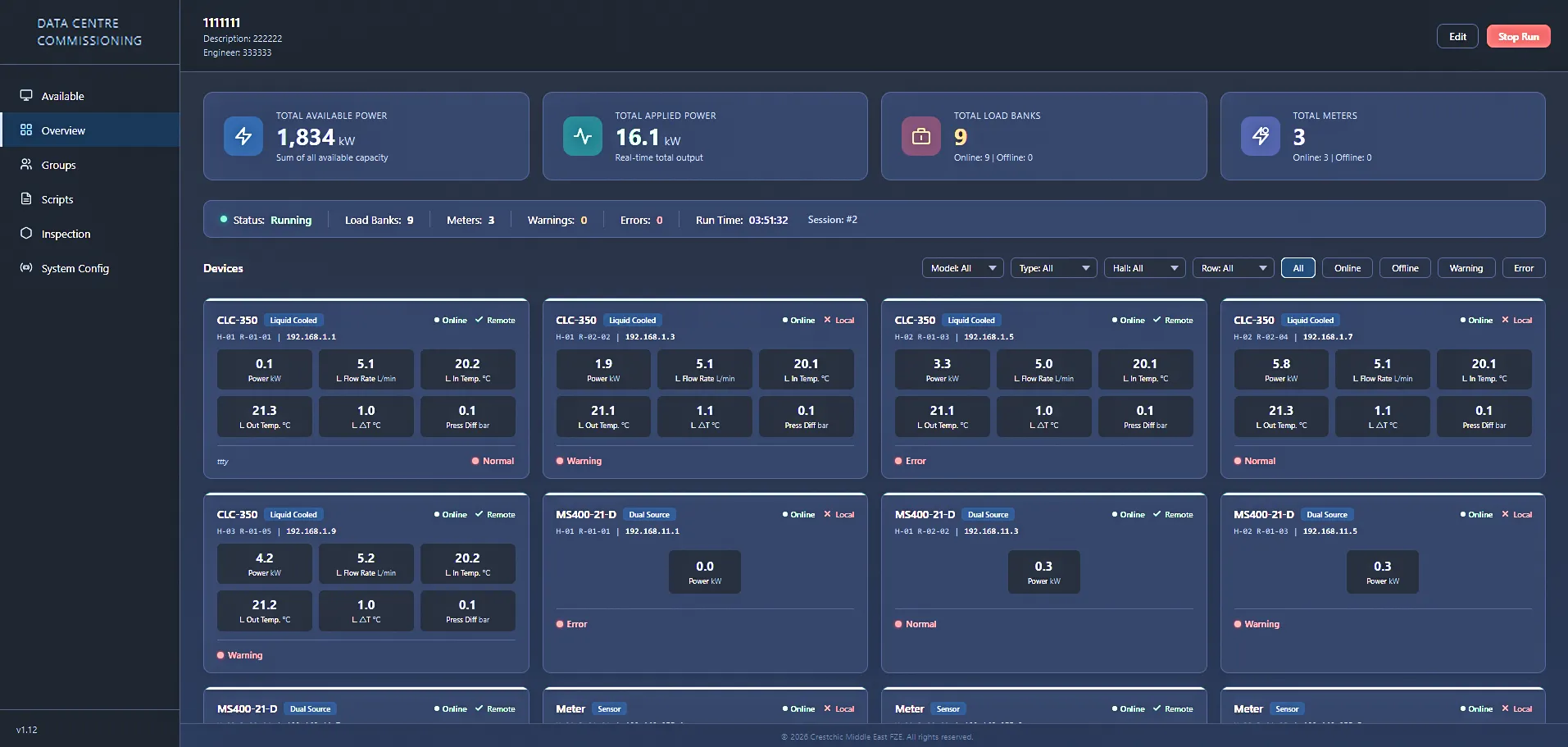Image resolution: width=1568 pixels, height=747 pixels.
Task: Select the Overview grid icon in sidebar
Action: coord(25,130)
